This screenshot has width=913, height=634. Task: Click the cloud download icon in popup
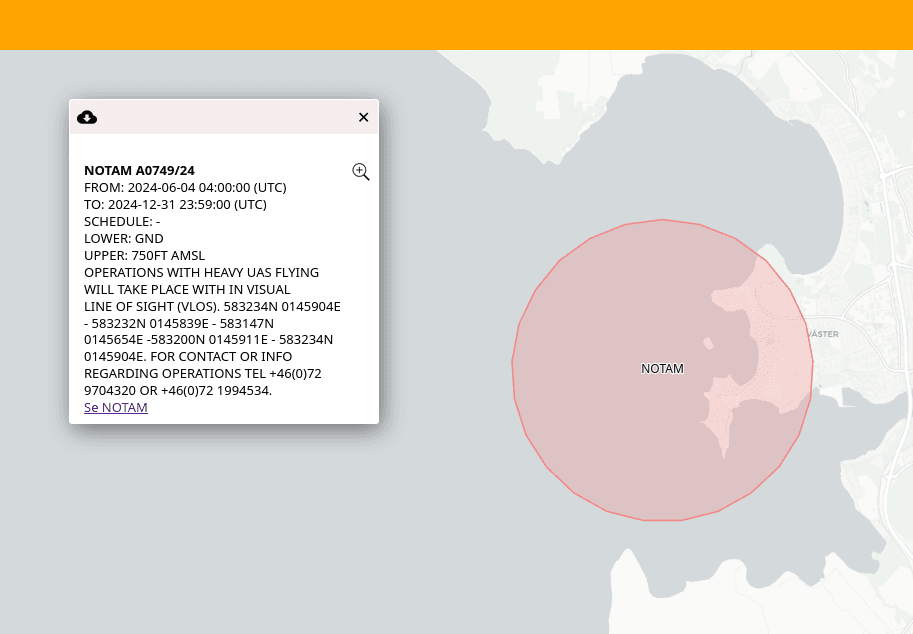point(87,117)
